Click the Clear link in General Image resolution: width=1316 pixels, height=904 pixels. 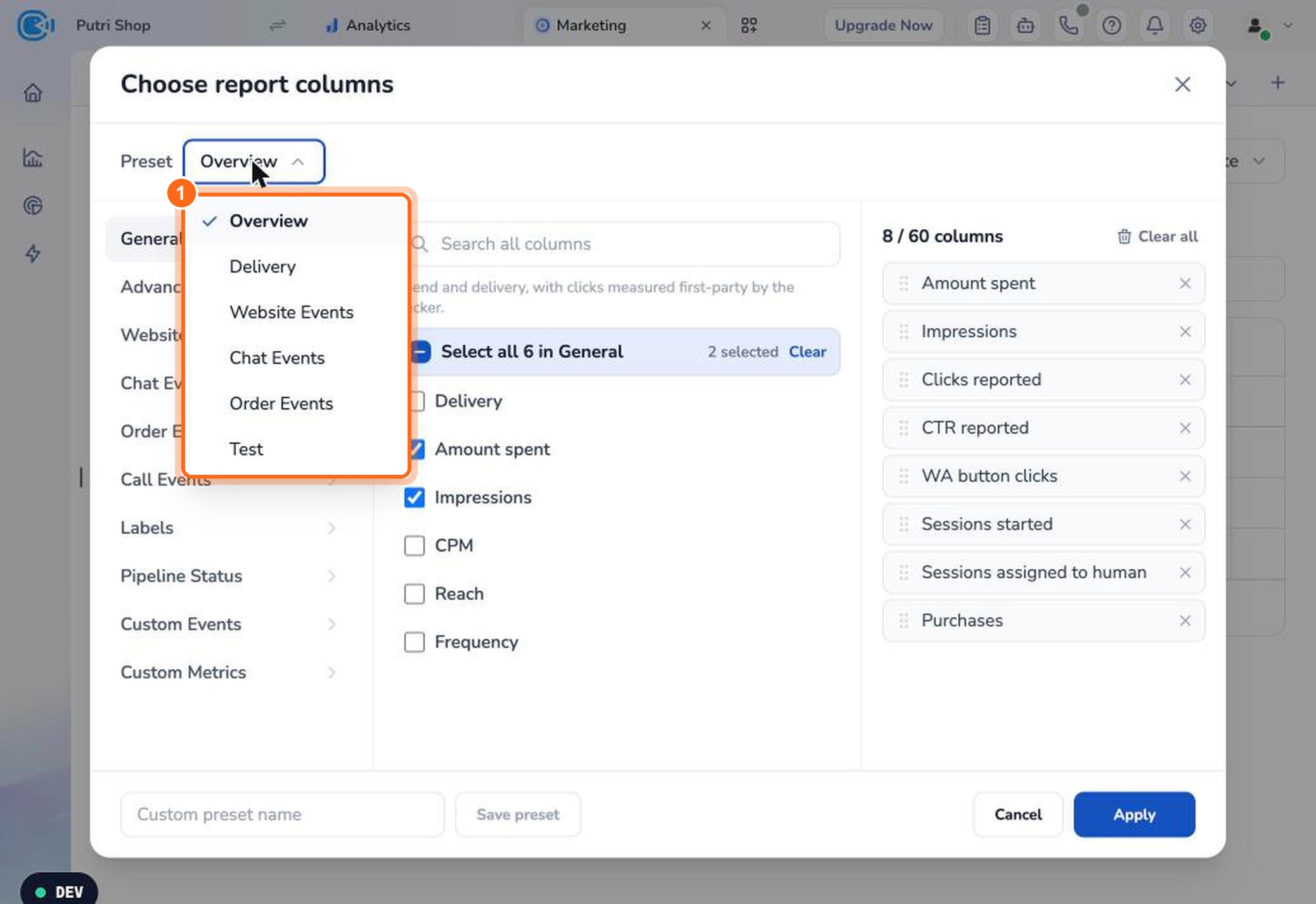pos(807,352)
